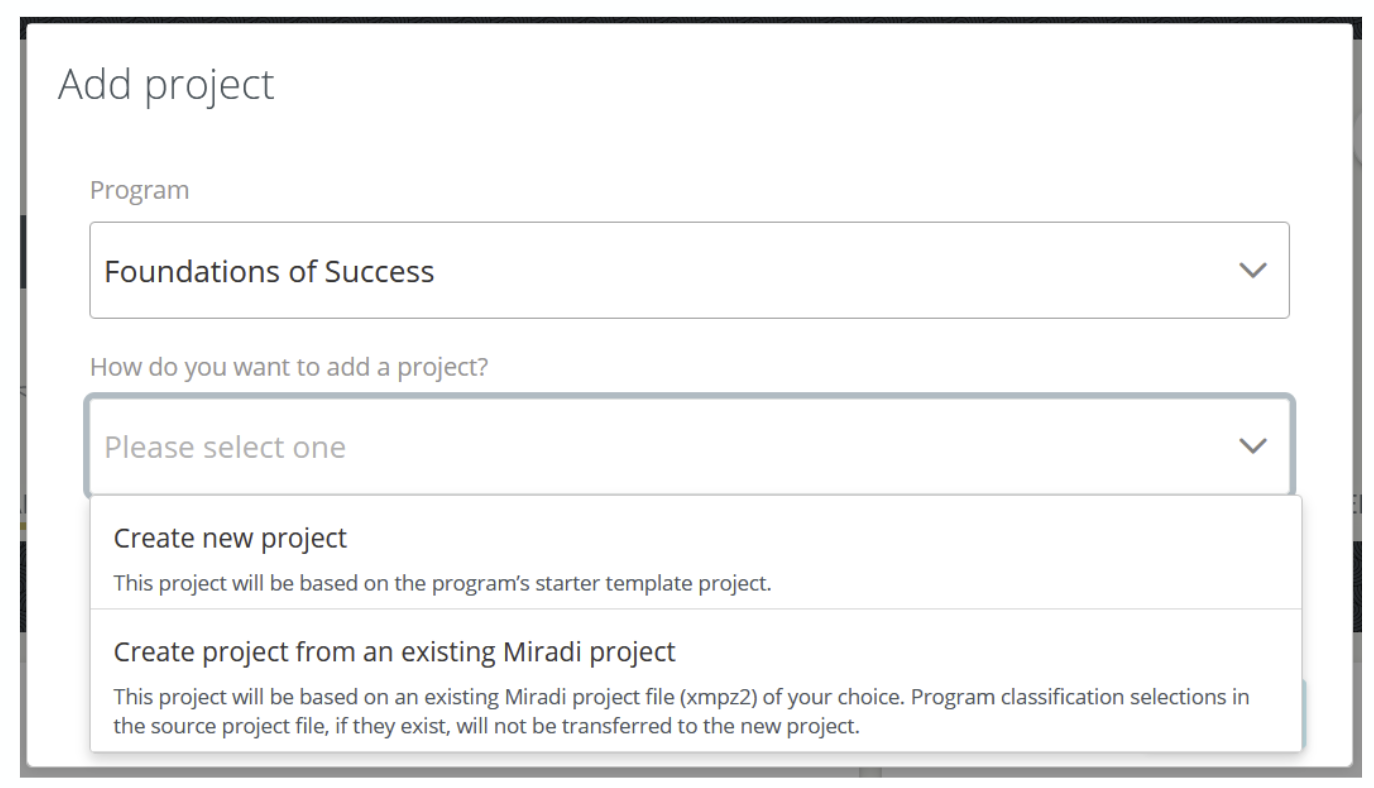Collapse the list using the lower chevron arrow
The image size is (1374, 788).
pos(1252,446)
